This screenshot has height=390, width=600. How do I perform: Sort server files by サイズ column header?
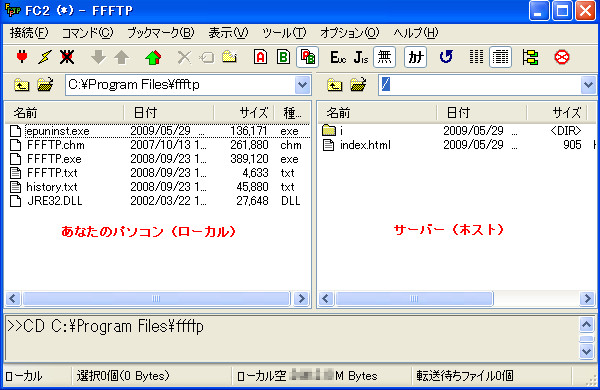pos(557,113)
